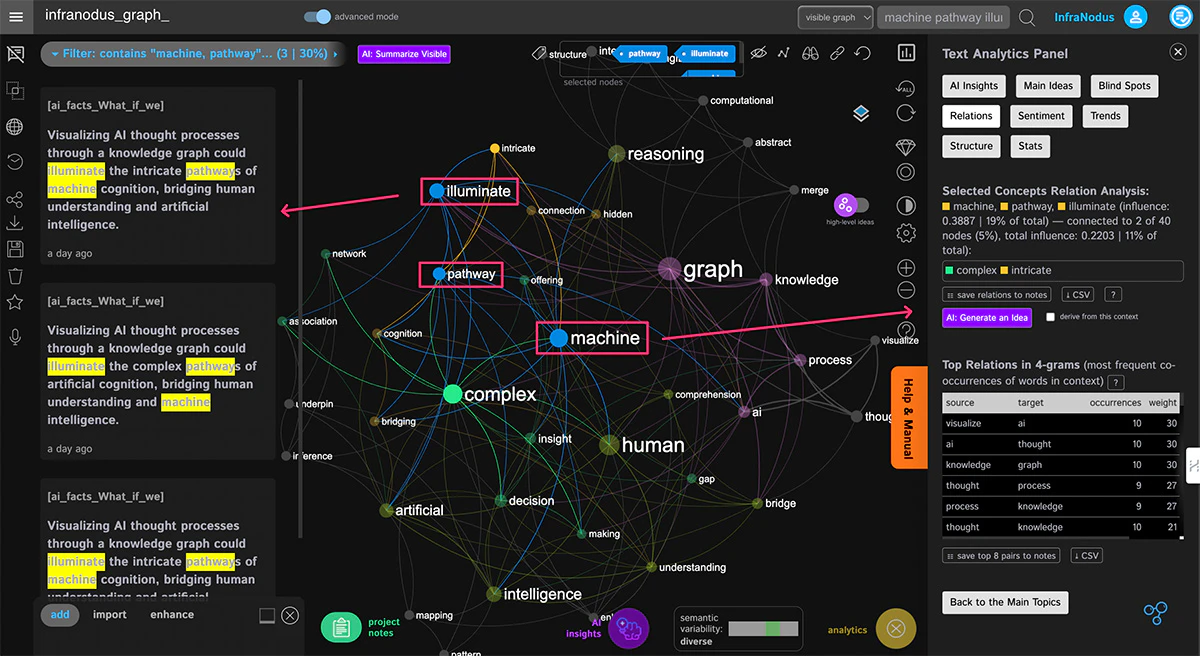The width and height of the screenshot is (1200, 656).
Task: Open the hamburger main menu
Action: pyautogui.click(x=15, y=16)
